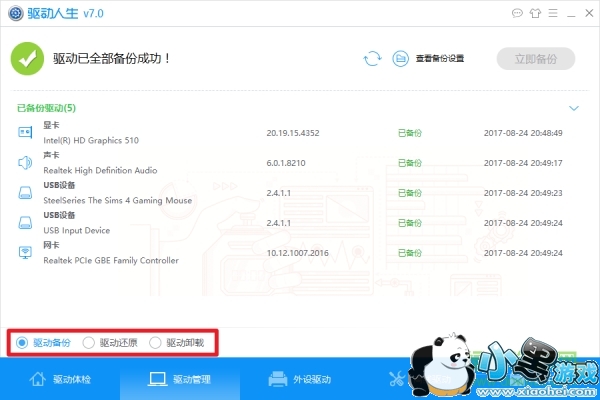Viewport: 600px width, 400px height.
Task: Open the skin shirt icon
Action: (x=535, y=13)
